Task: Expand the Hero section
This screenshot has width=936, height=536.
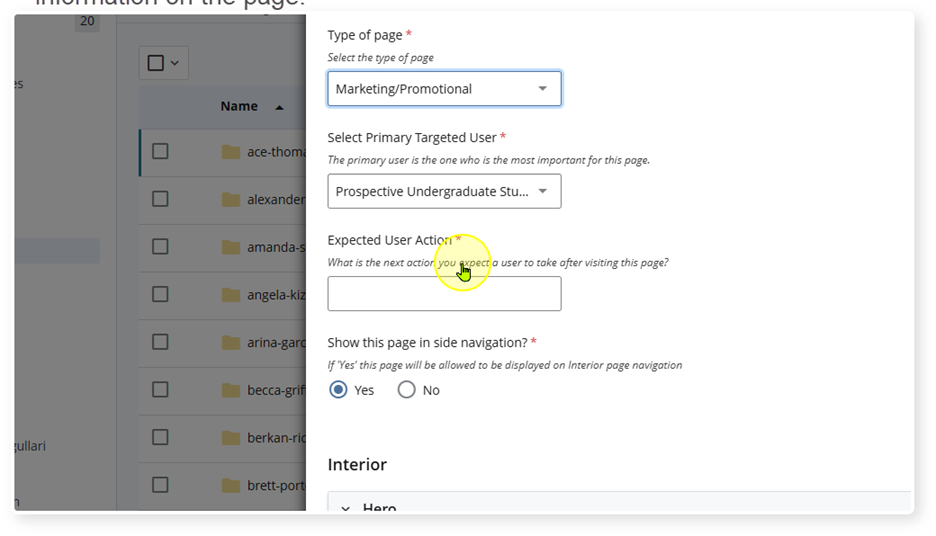Action: click(345, 508)
